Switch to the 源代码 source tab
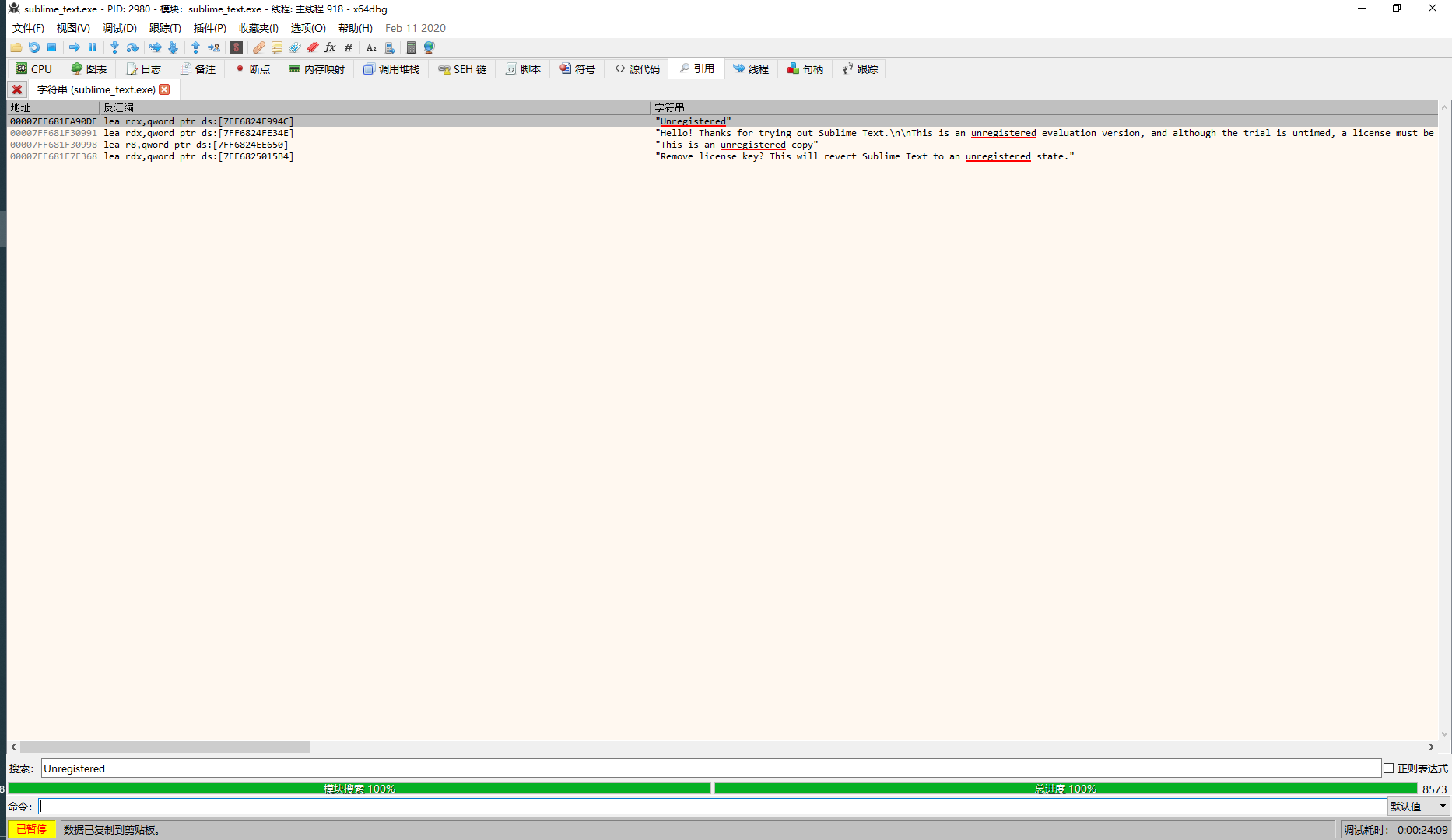1452x840 pixels. [637, 69]
